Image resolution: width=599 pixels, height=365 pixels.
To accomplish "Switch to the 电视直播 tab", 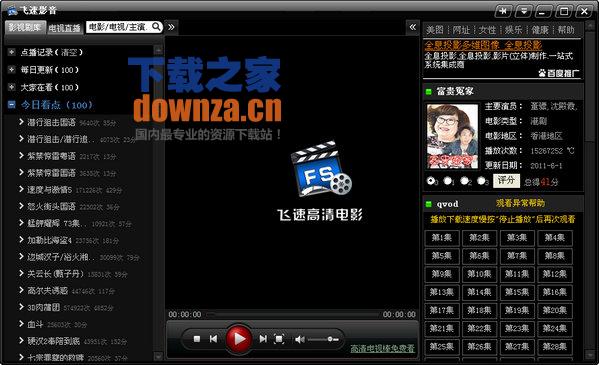I will click(65, 28).
